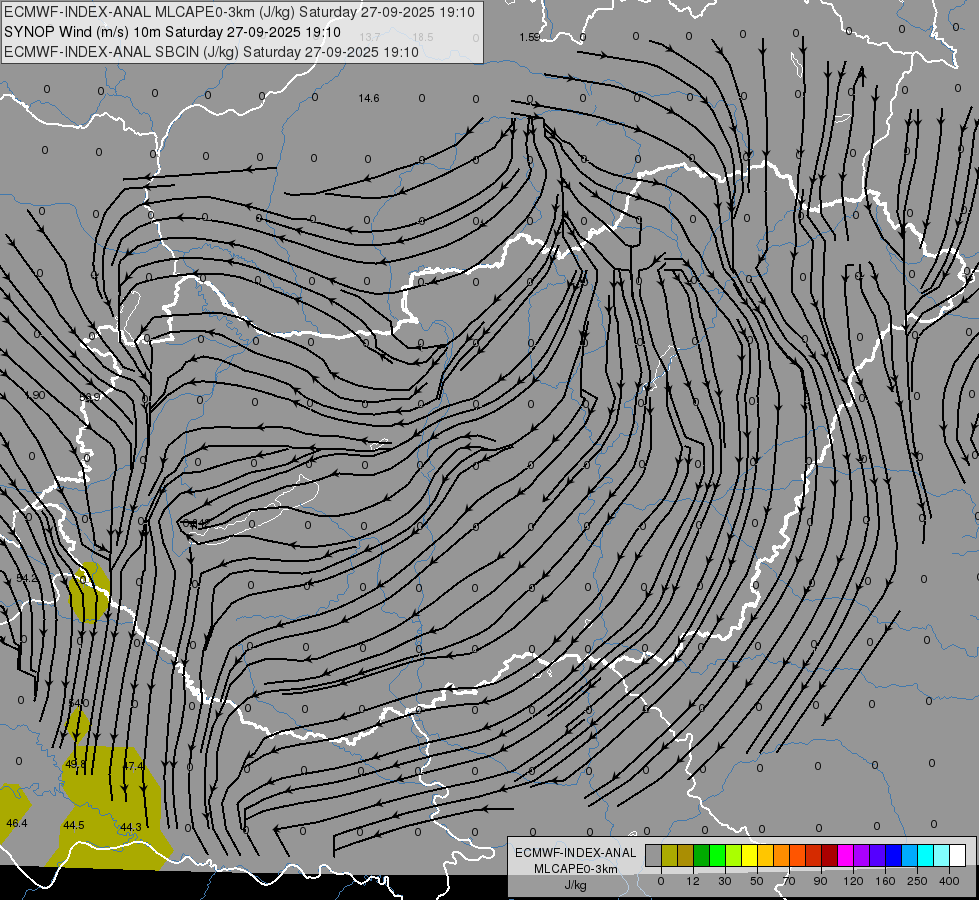979x900 pixels.
Task: Click the yellow swatch in the color scale
Action: [750, 855]
